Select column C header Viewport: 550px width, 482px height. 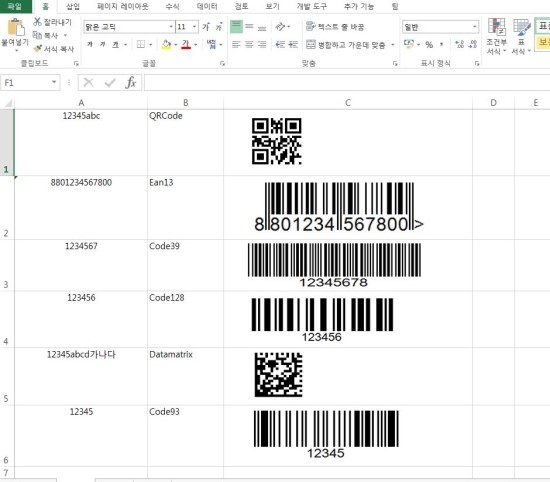click(348, 103)
